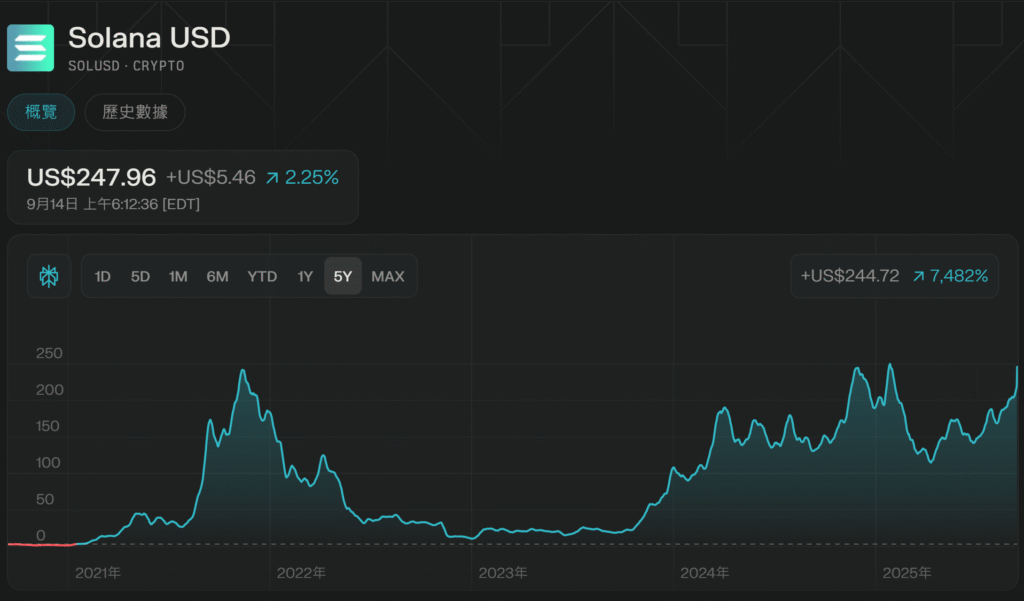Click the early-2025 highest price peak
The image size is (1024, 601).
[x=889, y=365]
